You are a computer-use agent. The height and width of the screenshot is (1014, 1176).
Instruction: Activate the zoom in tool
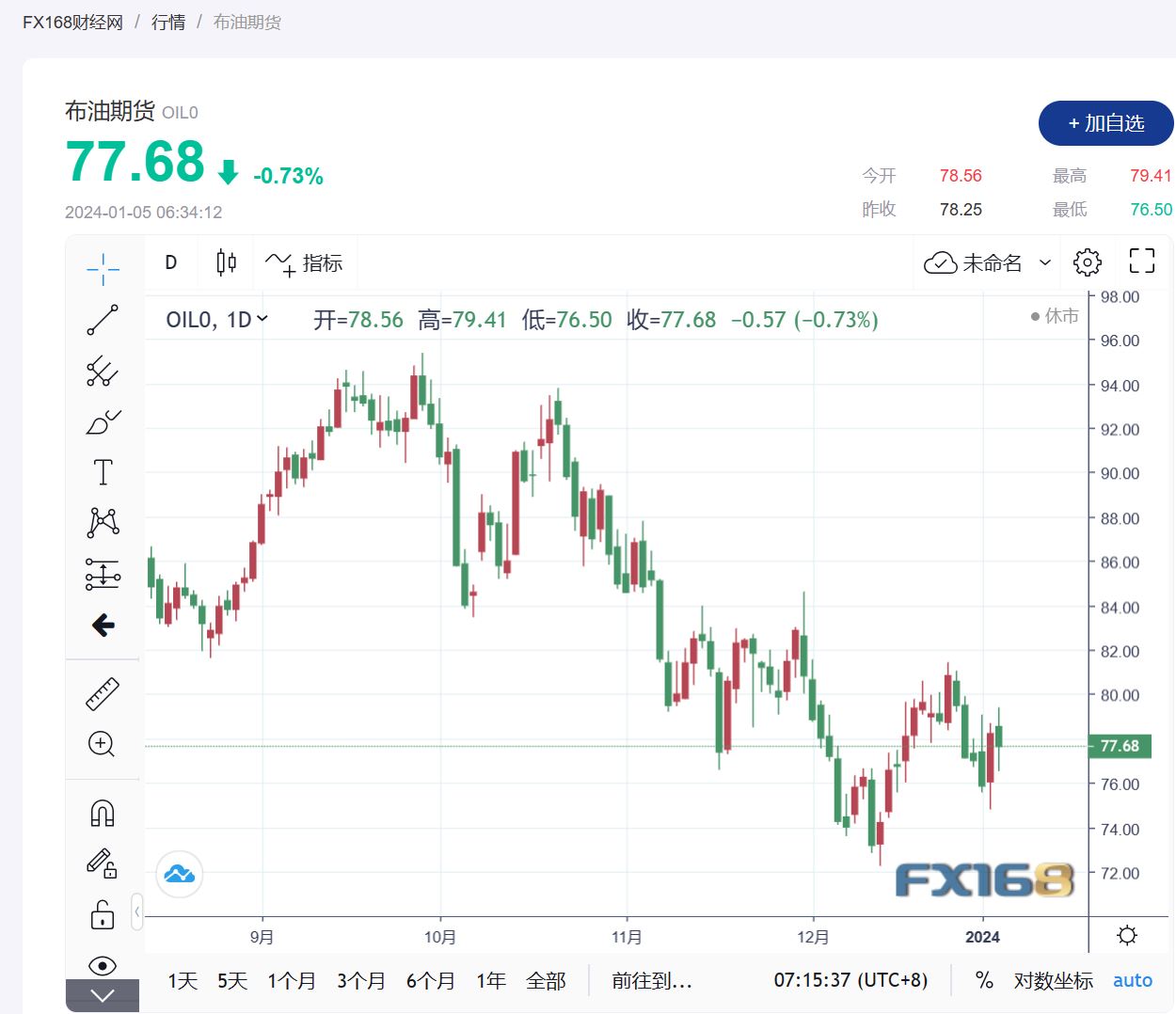click(102, 744)
